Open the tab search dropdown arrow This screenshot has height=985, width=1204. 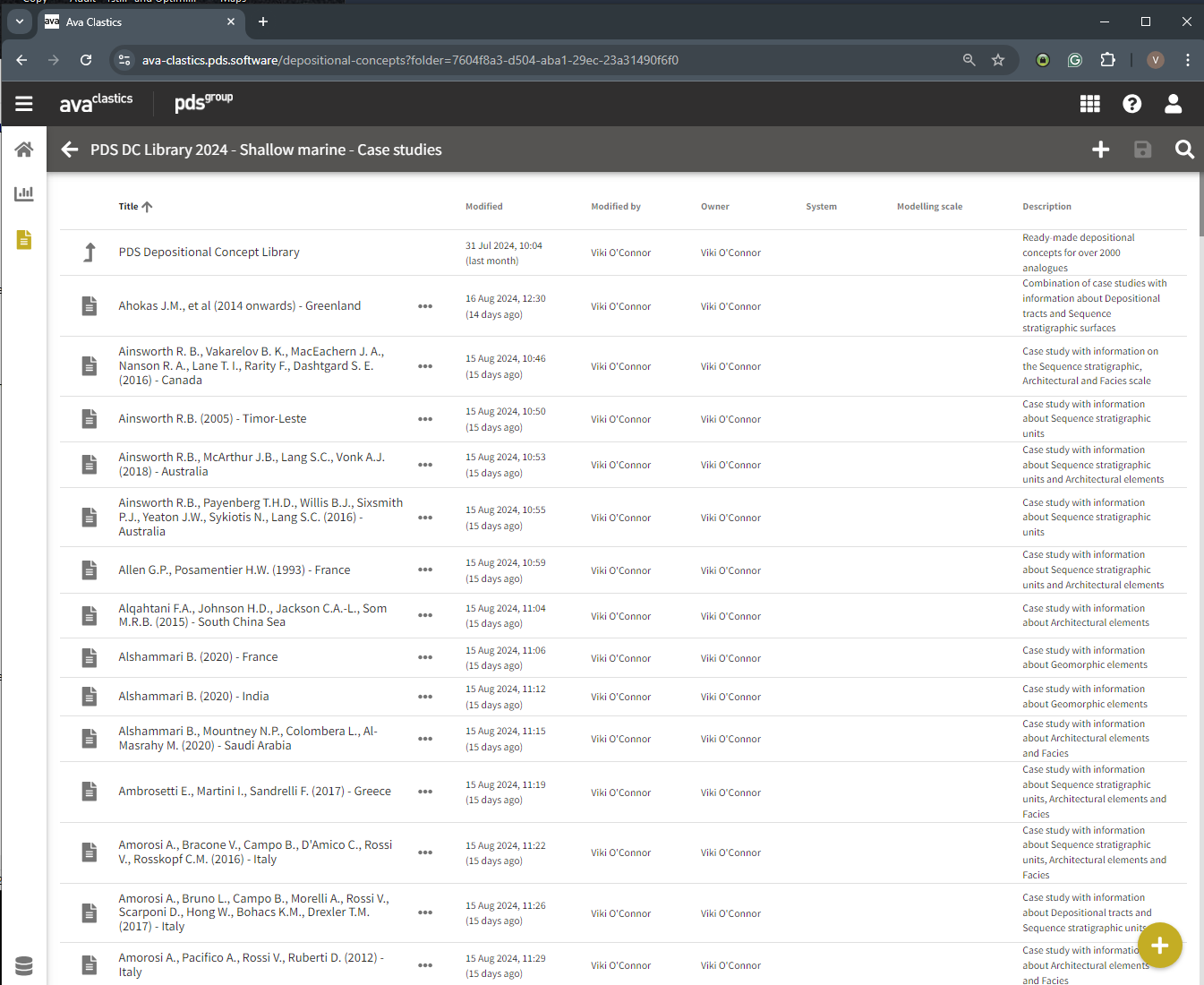coord(19,21)
